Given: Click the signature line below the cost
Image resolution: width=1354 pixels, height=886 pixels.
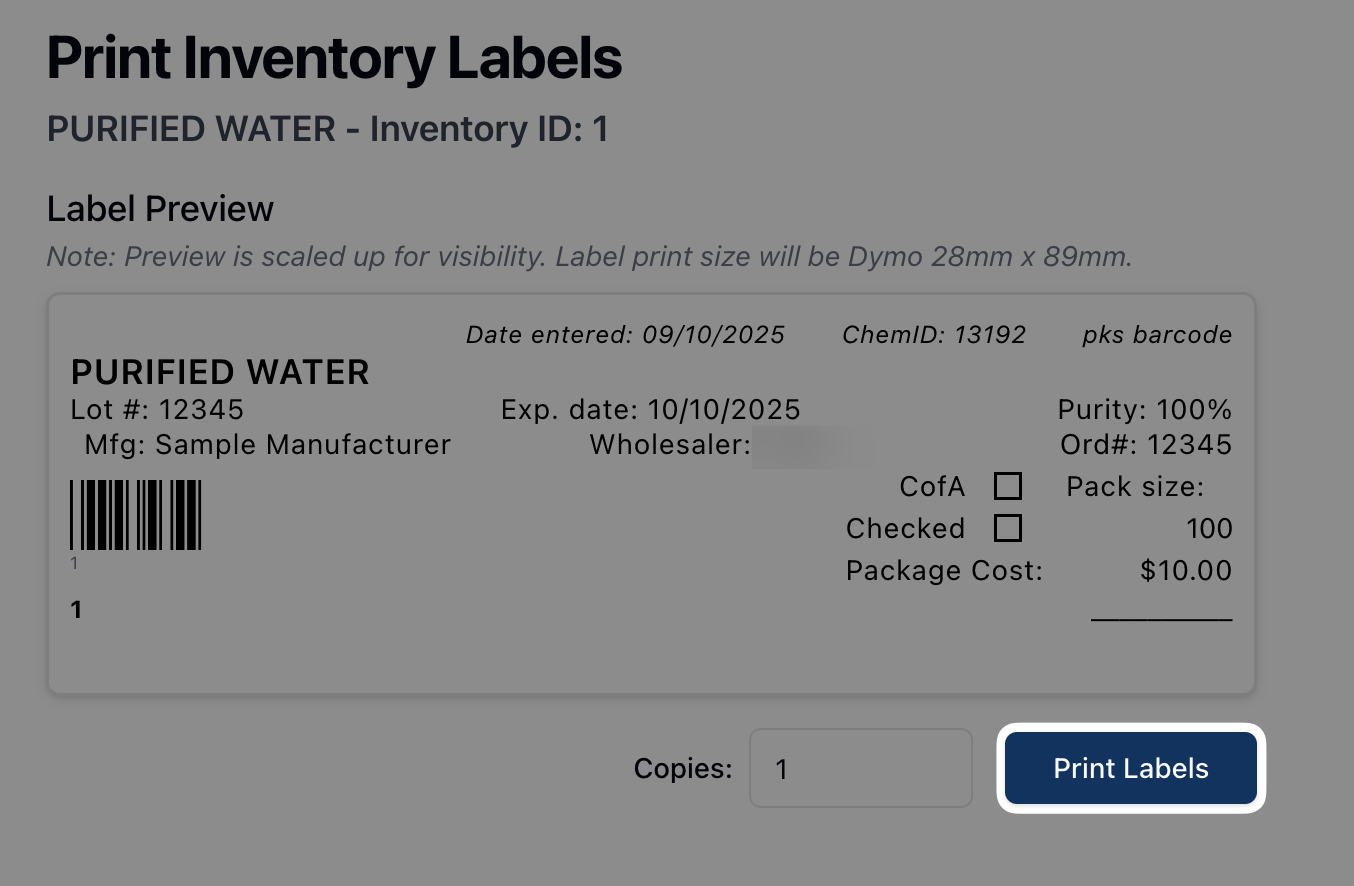Looking at the screenshot, I should [x=1161, y=620].
